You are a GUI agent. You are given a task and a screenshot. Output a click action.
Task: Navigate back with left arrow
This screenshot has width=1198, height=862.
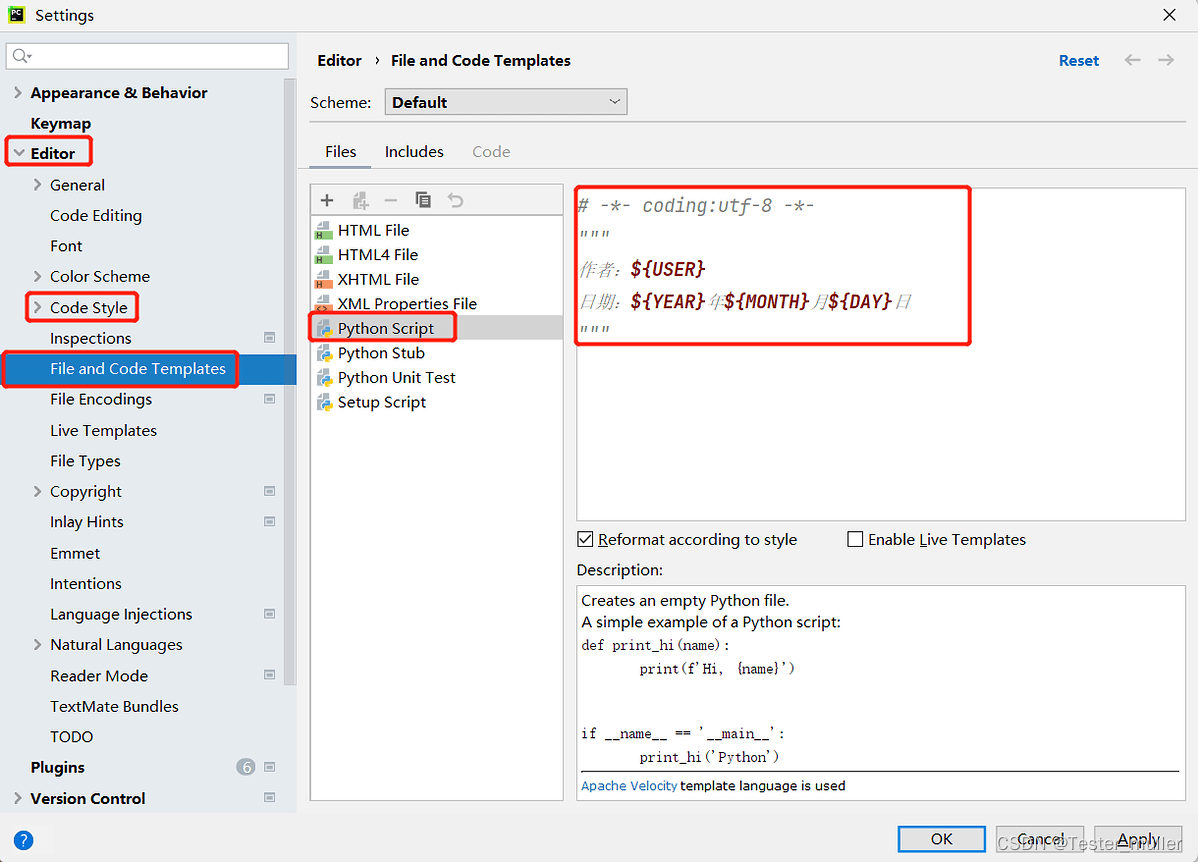[1132, 60]
